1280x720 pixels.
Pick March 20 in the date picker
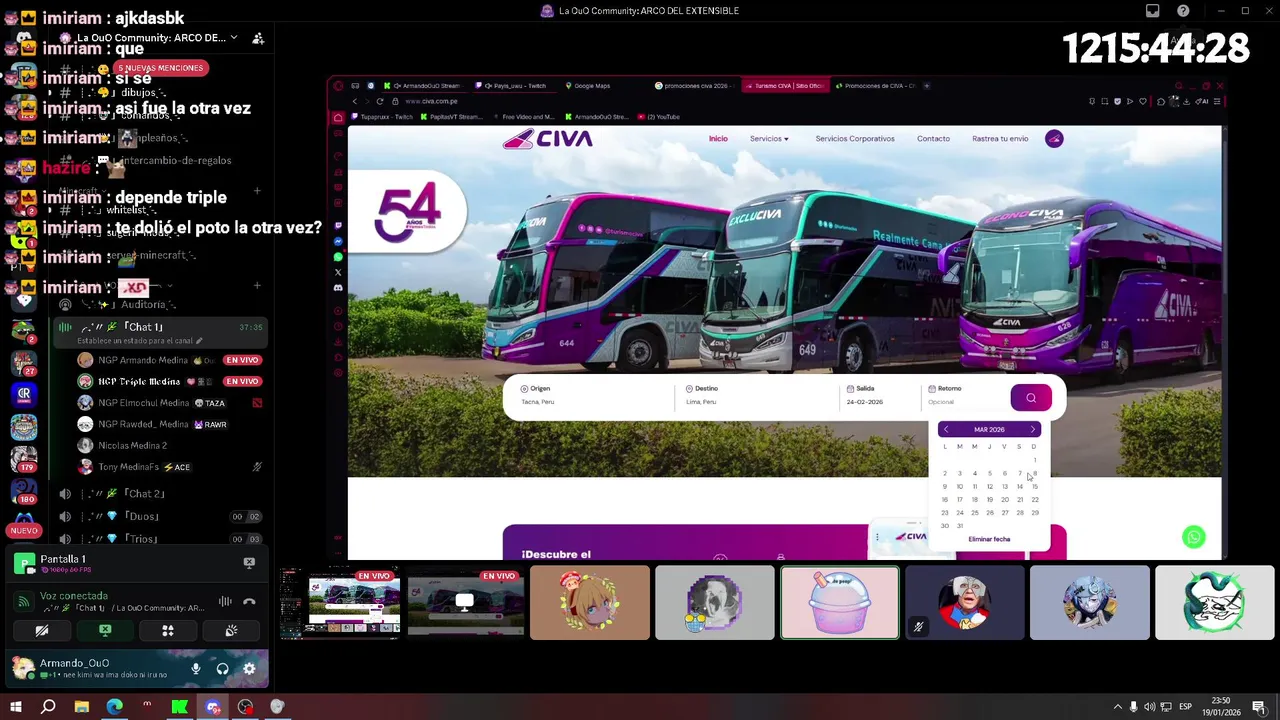[1005, 500]
